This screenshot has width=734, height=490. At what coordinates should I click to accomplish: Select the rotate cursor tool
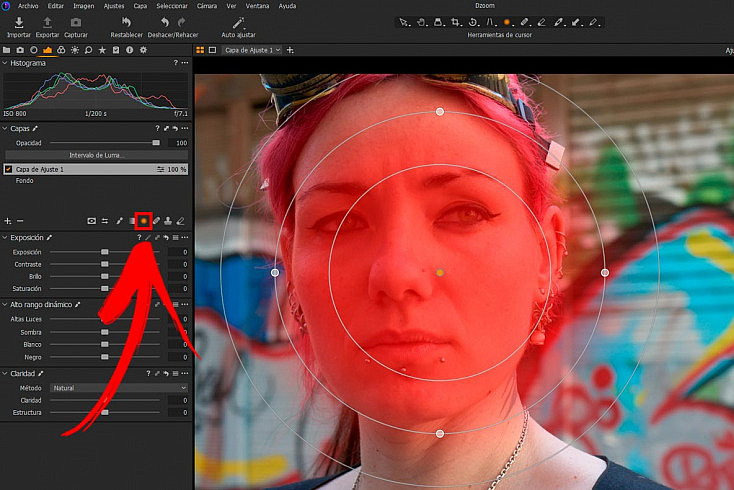[472, 22]
